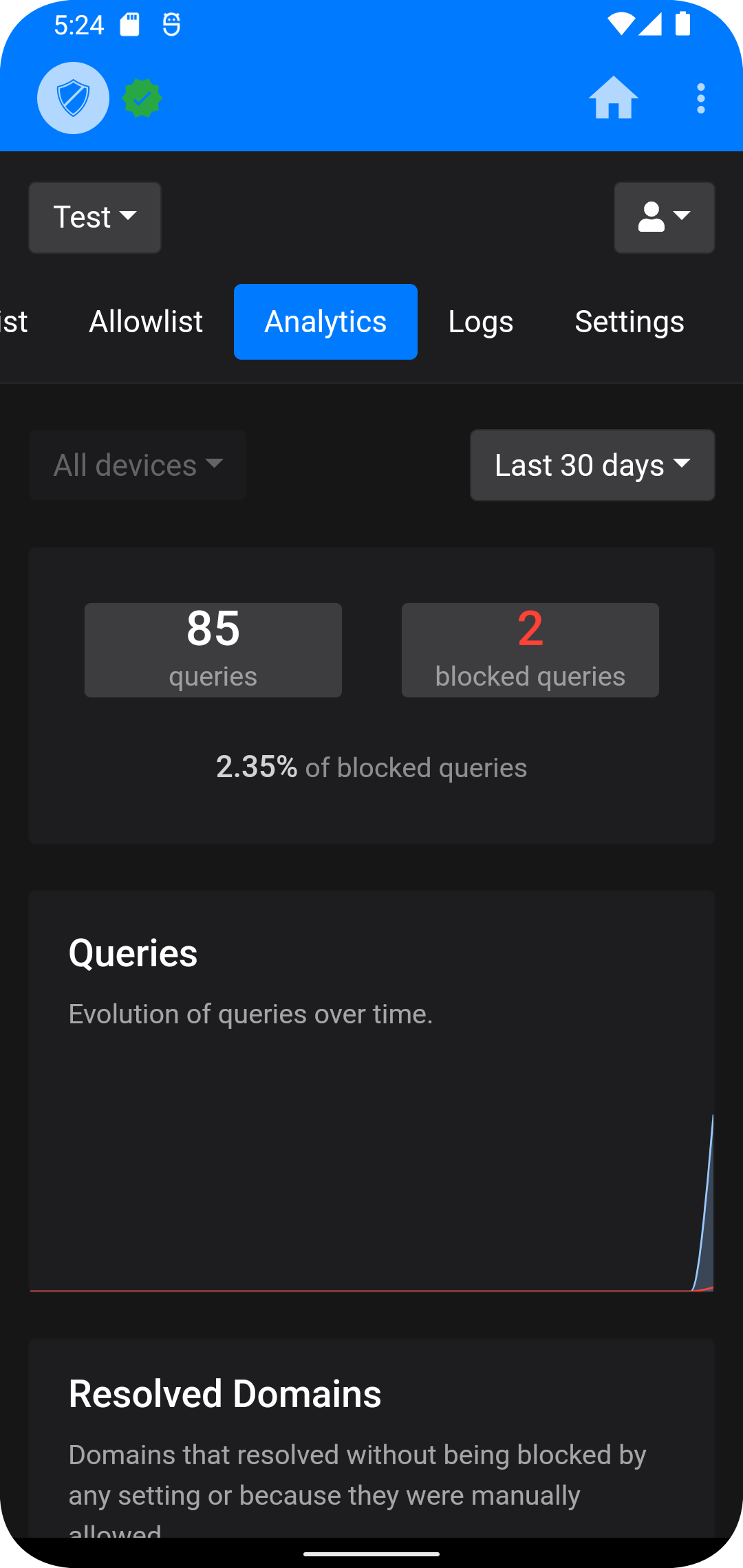Tap the Wi-Fi signal status icon
743x1568 pixels.
tap(621, 25)
